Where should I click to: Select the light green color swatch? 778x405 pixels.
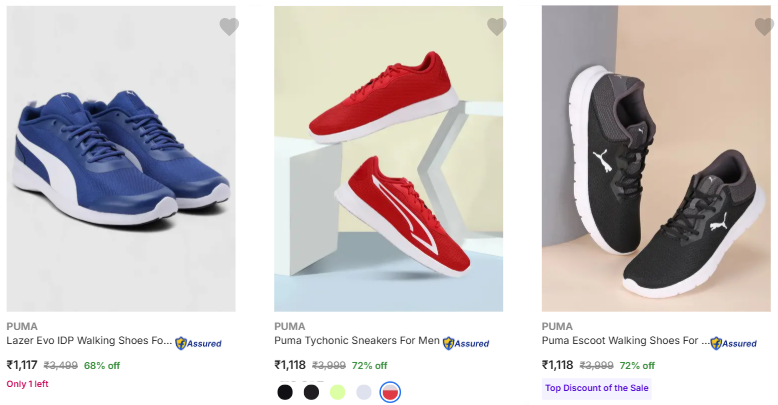(x=338, y=392)
